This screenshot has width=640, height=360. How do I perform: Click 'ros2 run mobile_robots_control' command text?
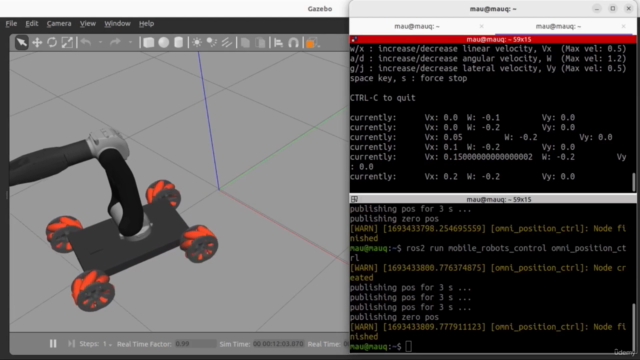[477, 248]
